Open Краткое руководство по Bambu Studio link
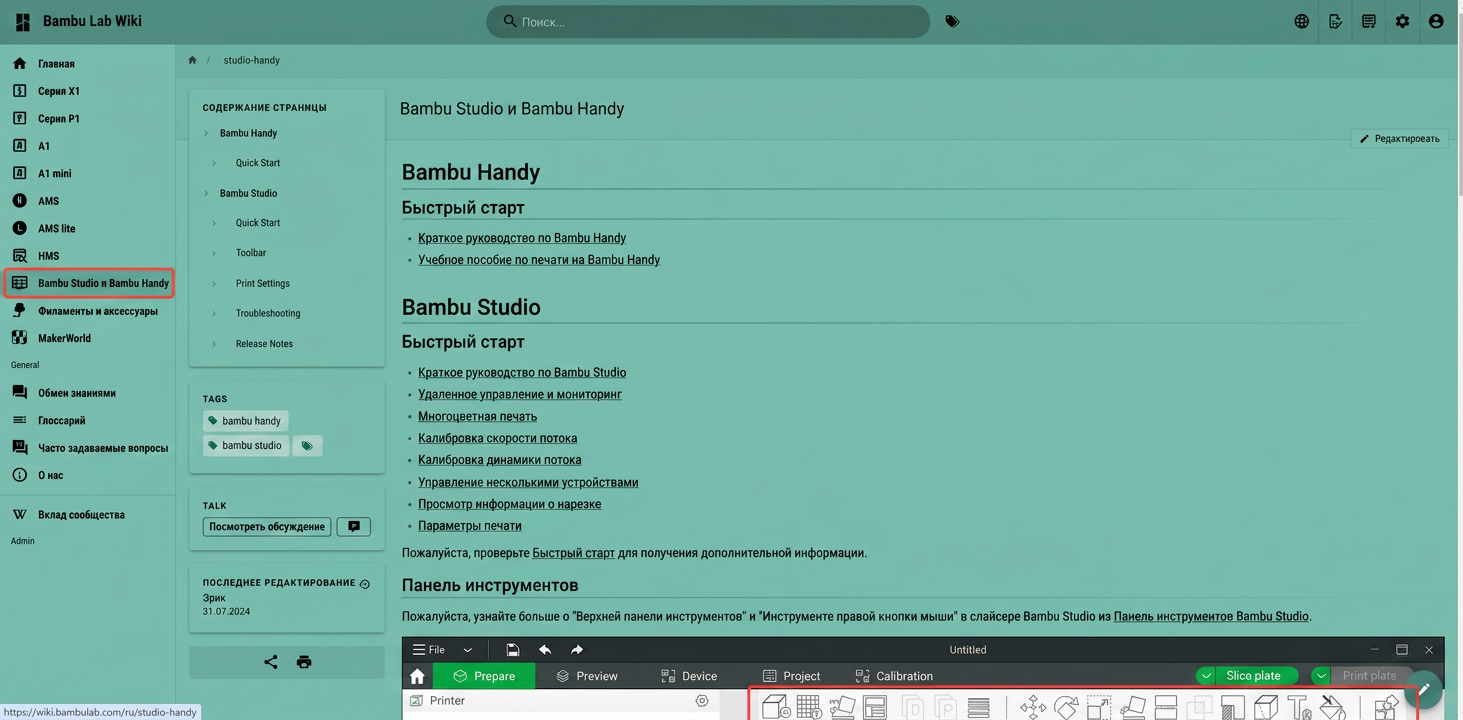 [x=522, y=373]
